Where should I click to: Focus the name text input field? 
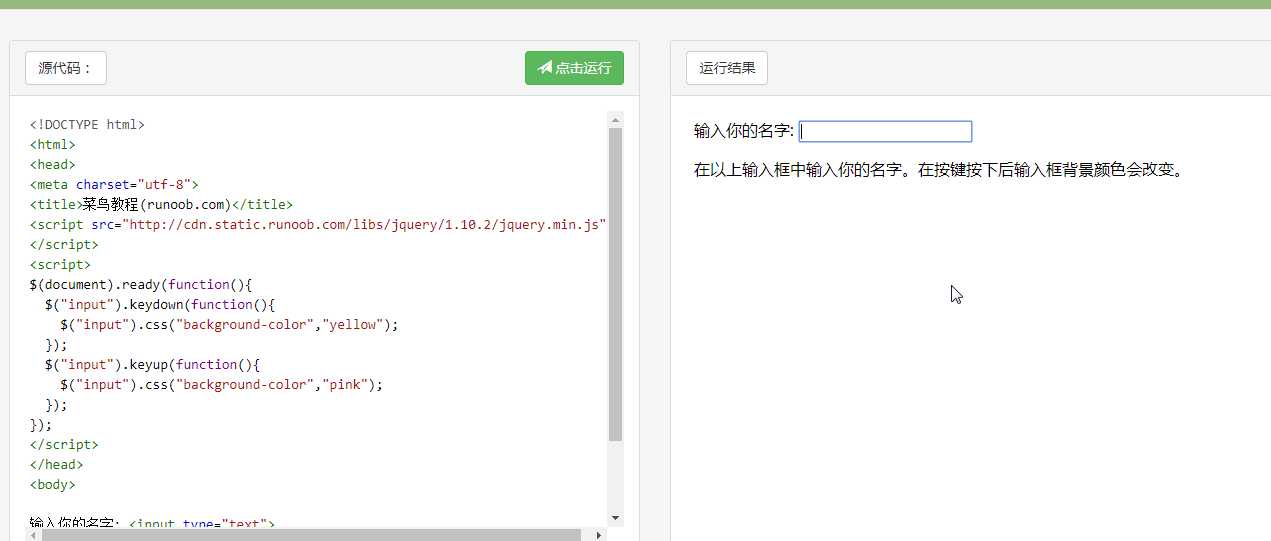click(x=885, y=131)
